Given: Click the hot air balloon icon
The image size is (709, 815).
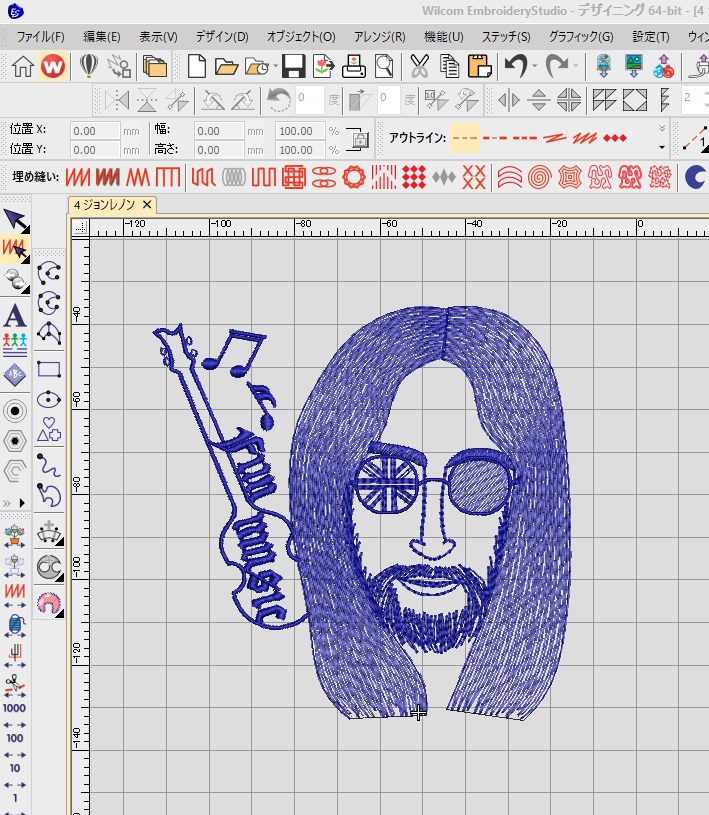Looking at the screenshot, I should 89,67.
